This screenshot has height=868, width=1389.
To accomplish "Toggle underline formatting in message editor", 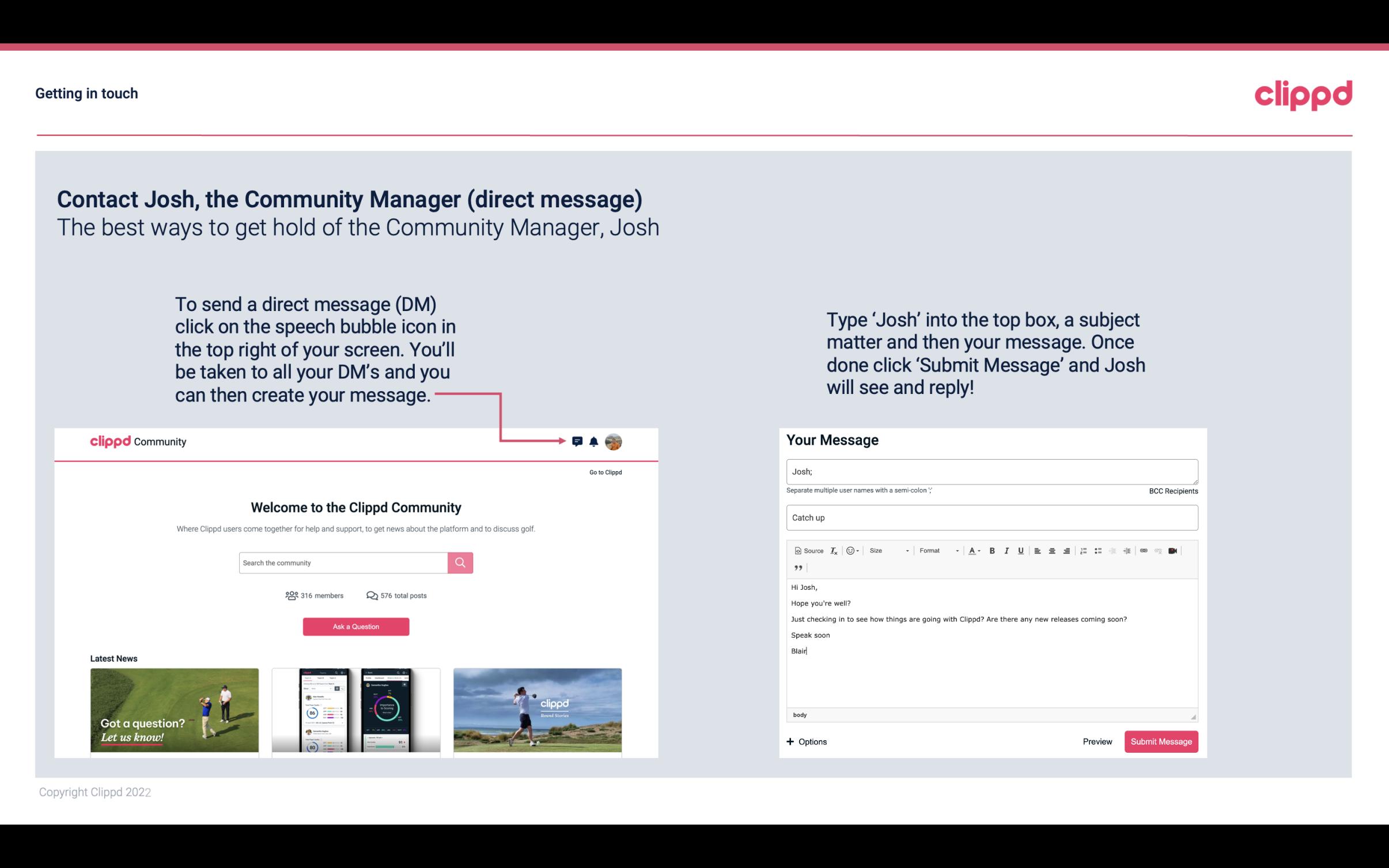I will (x=1021, y=550).
